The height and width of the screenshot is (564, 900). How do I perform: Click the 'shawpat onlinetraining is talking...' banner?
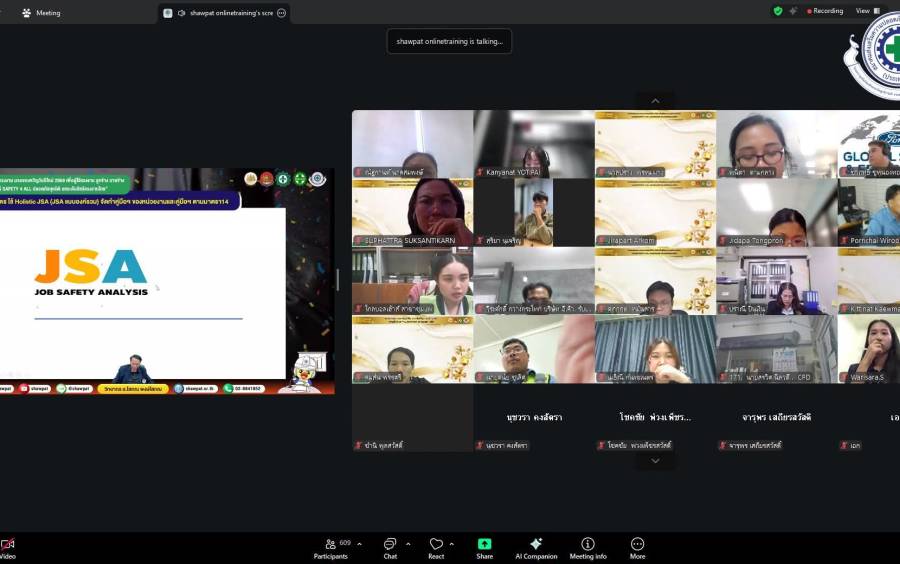(x=449, y=41)
